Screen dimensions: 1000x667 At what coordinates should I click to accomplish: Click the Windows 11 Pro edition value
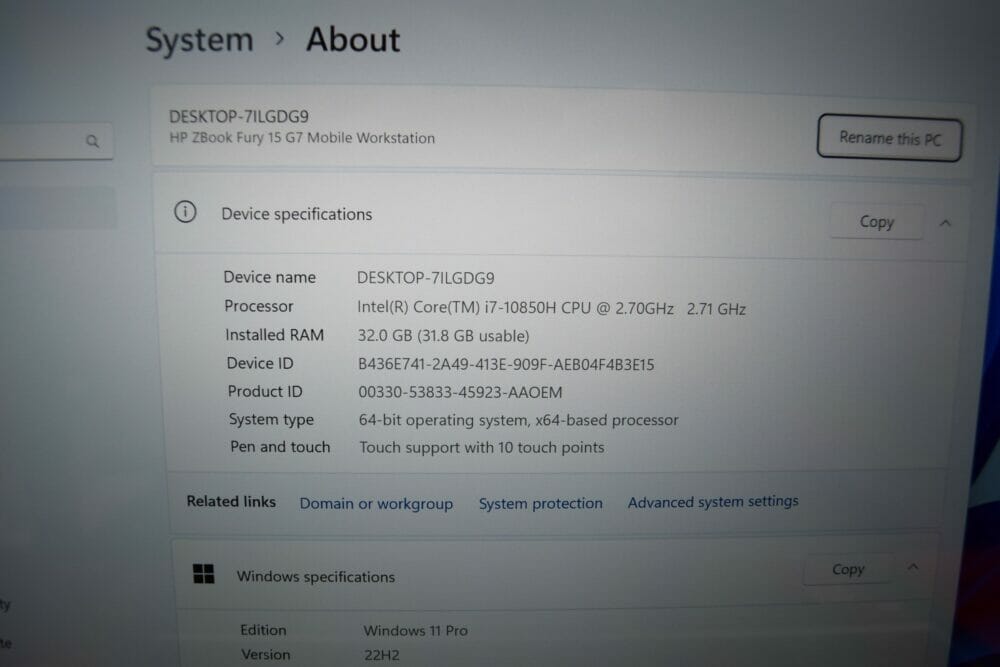pyautogui.click(x=415, y=631)
